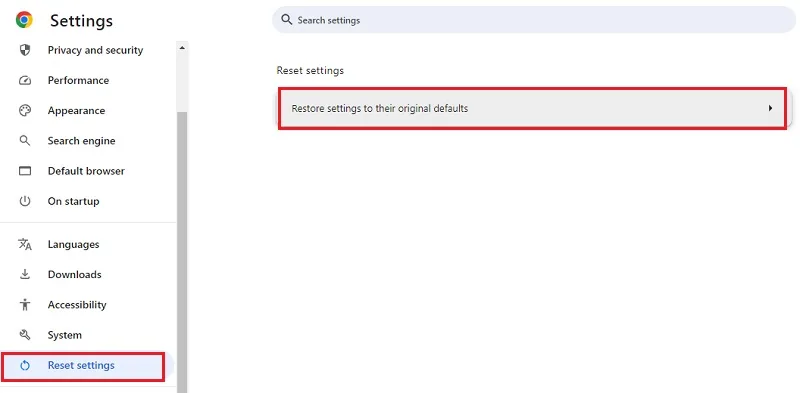Click the magnifier icon in search bar
The height and width of the screenshot is (393, 800).
[287, 20]
